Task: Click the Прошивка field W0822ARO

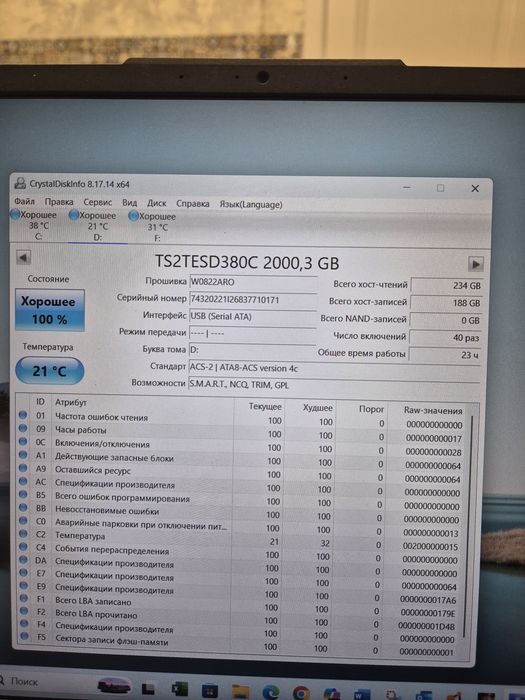Action: [x=253, y=282]
